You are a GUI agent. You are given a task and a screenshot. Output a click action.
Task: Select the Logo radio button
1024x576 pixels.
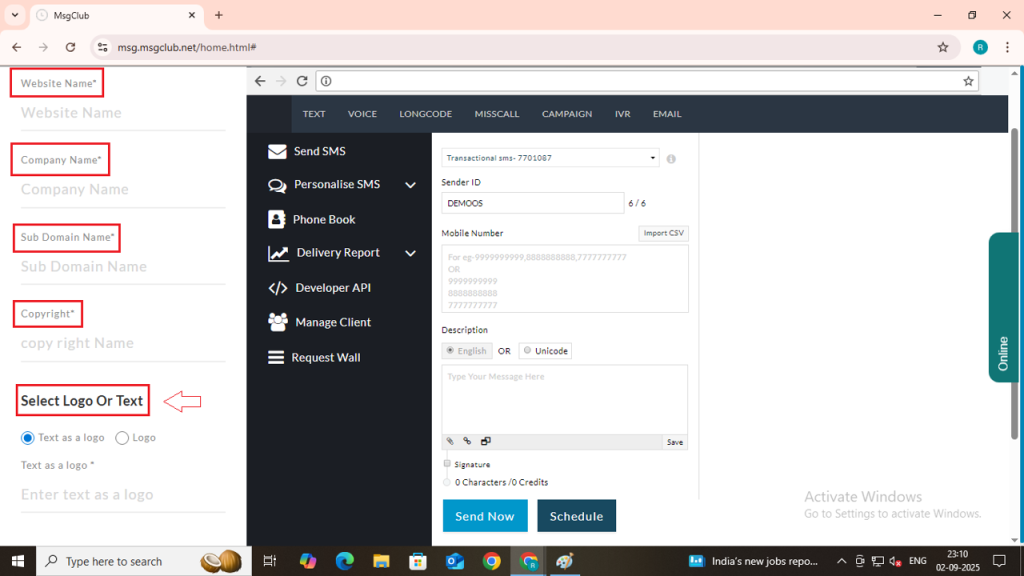(x=121, y=438)
